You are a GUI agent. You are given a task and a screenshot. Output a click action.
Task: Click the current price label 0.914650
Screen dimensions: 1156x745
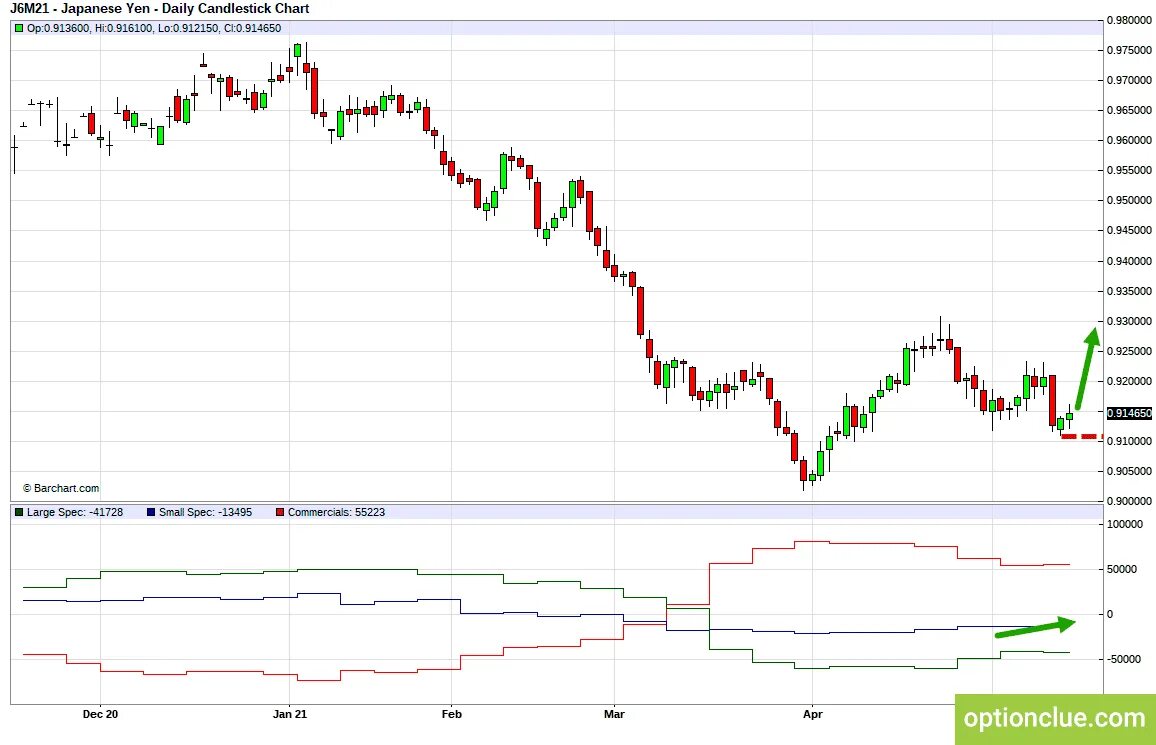1129,413
